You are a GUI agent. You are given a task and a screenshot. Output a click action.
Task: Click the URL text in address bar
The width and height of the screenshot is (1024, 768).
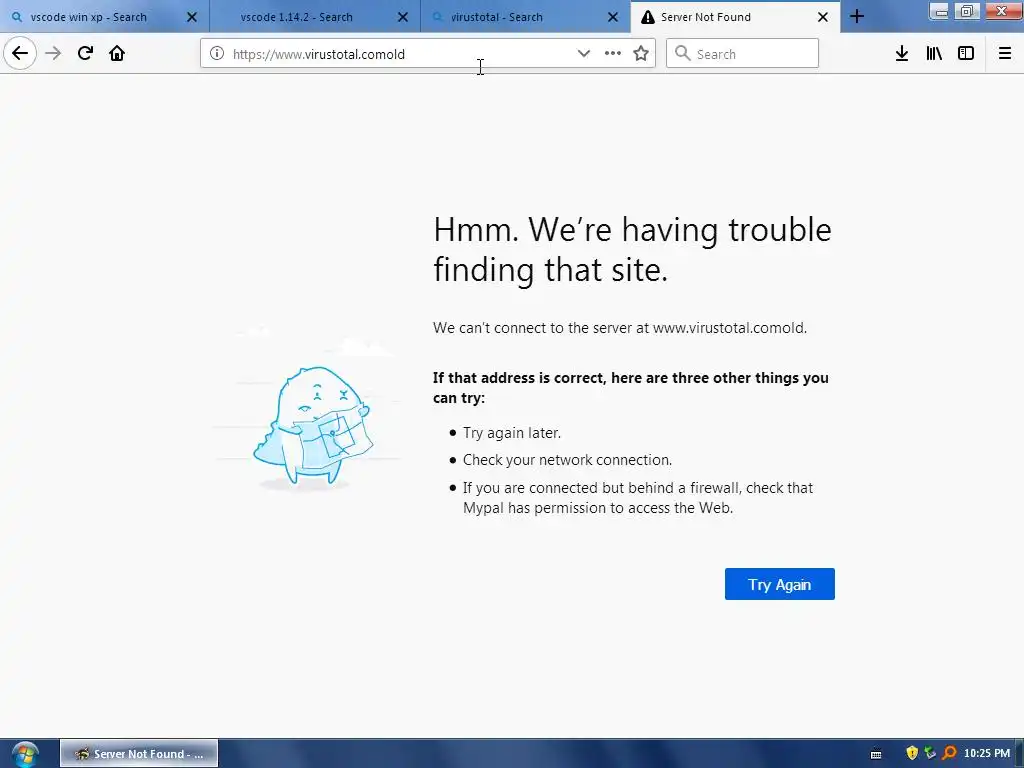319,54
